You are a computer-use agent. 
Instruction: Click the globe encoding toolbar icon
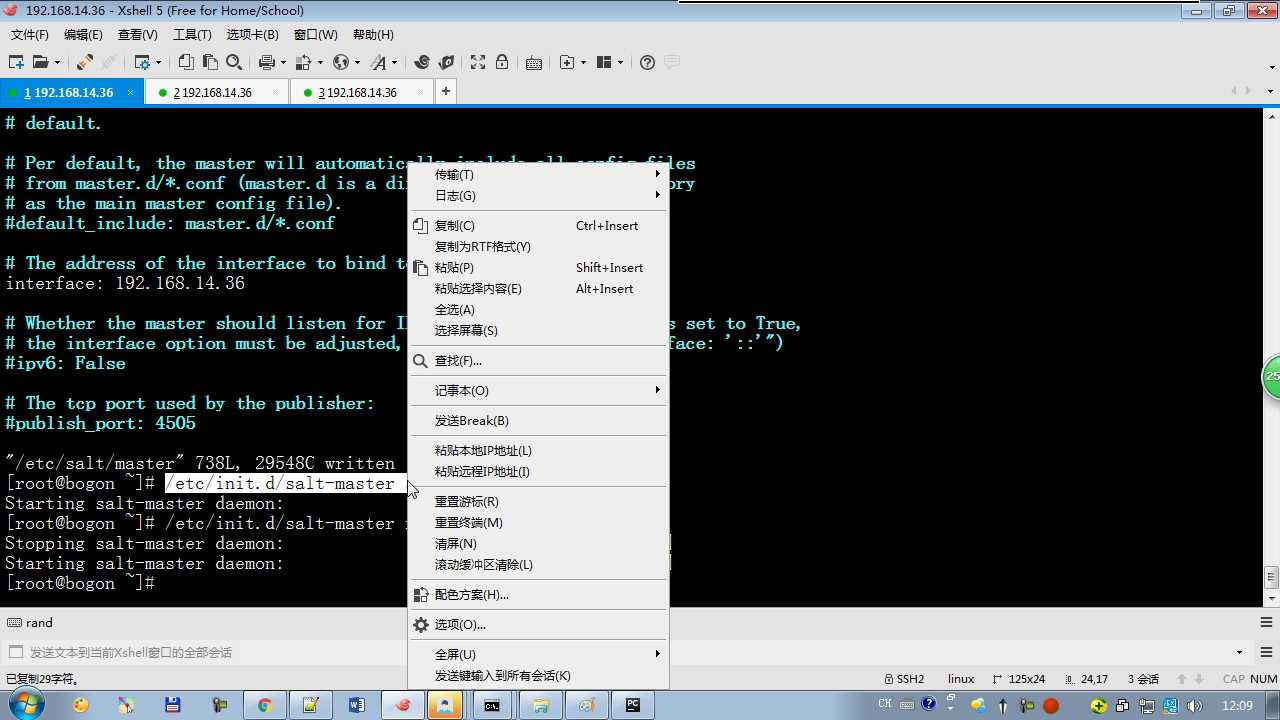pos(341,62)
